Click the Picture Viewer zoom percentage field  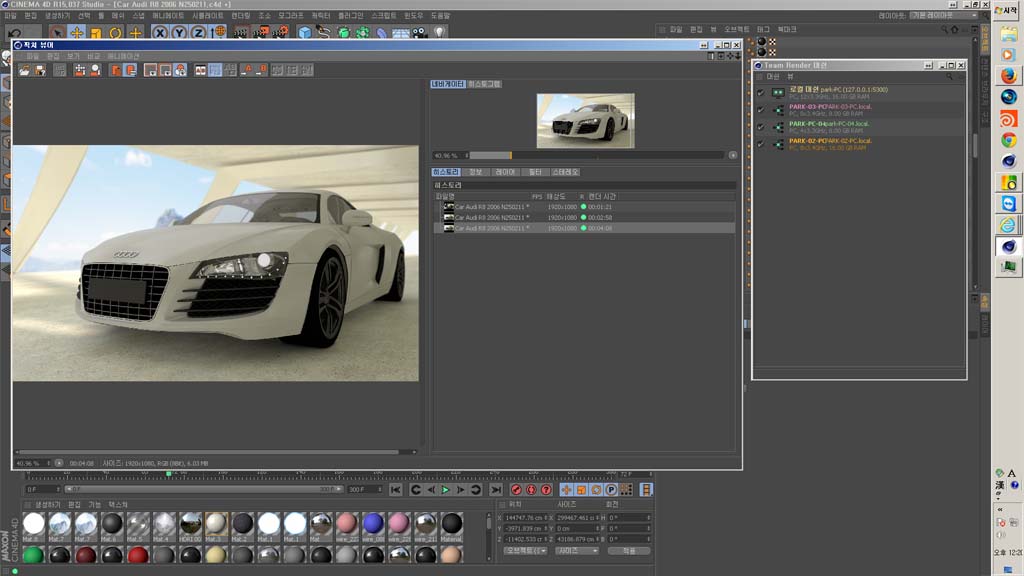pos(33,463)
